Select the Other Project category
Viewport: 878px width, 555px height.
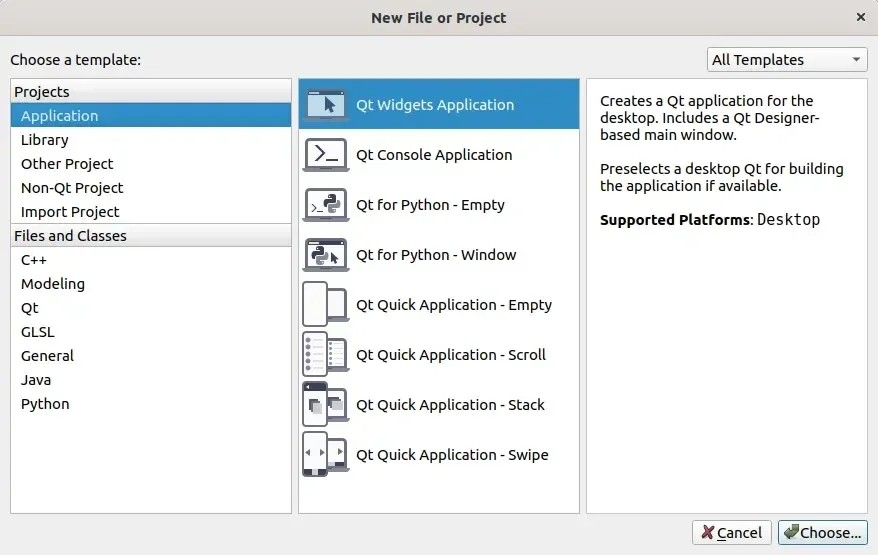tap(151, 164)
